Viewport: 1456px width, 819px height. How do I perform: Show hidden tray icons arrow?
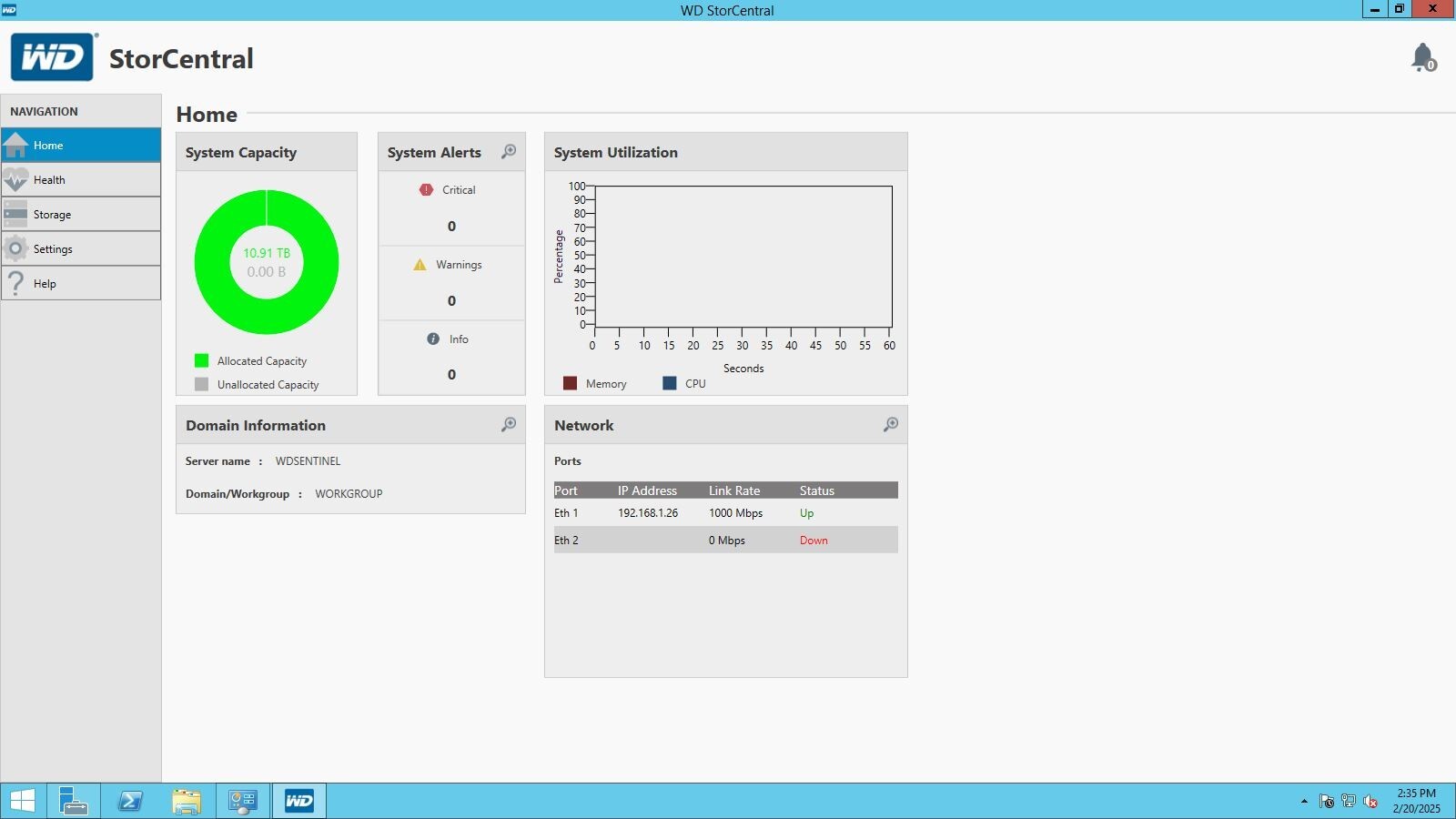tap(1304, 802)
